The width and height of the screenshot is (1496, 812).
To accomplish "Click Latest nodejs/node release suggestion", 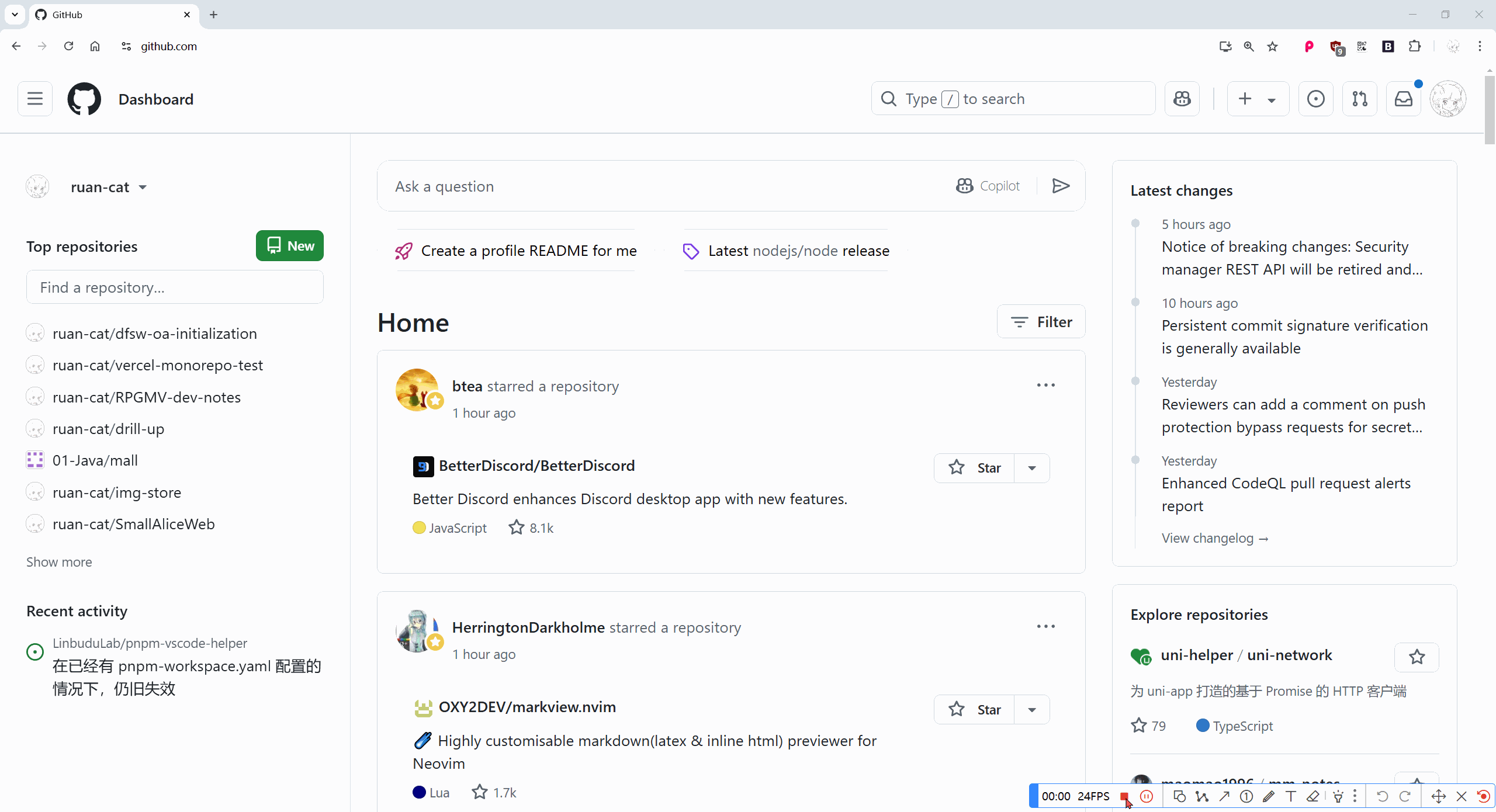I will pos(787,251).
